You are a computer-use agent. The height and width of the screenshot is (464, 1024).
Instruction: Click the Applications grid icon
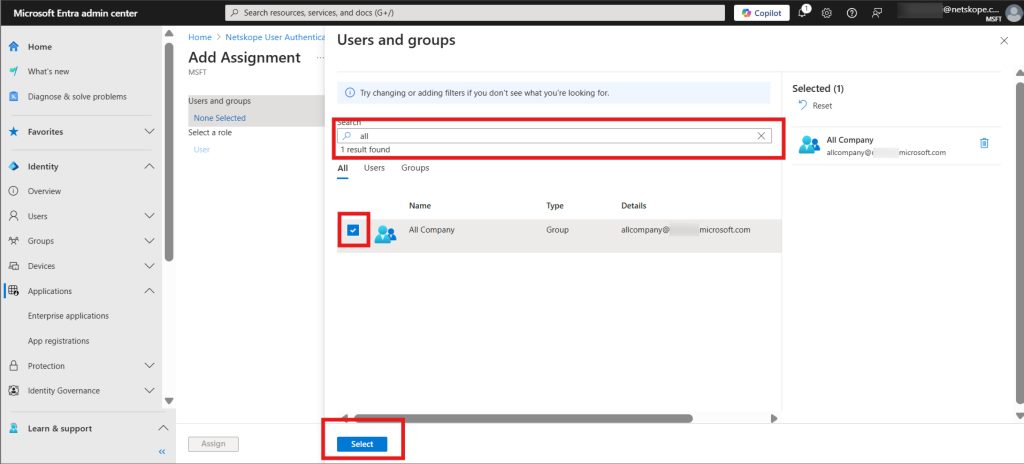13,291
